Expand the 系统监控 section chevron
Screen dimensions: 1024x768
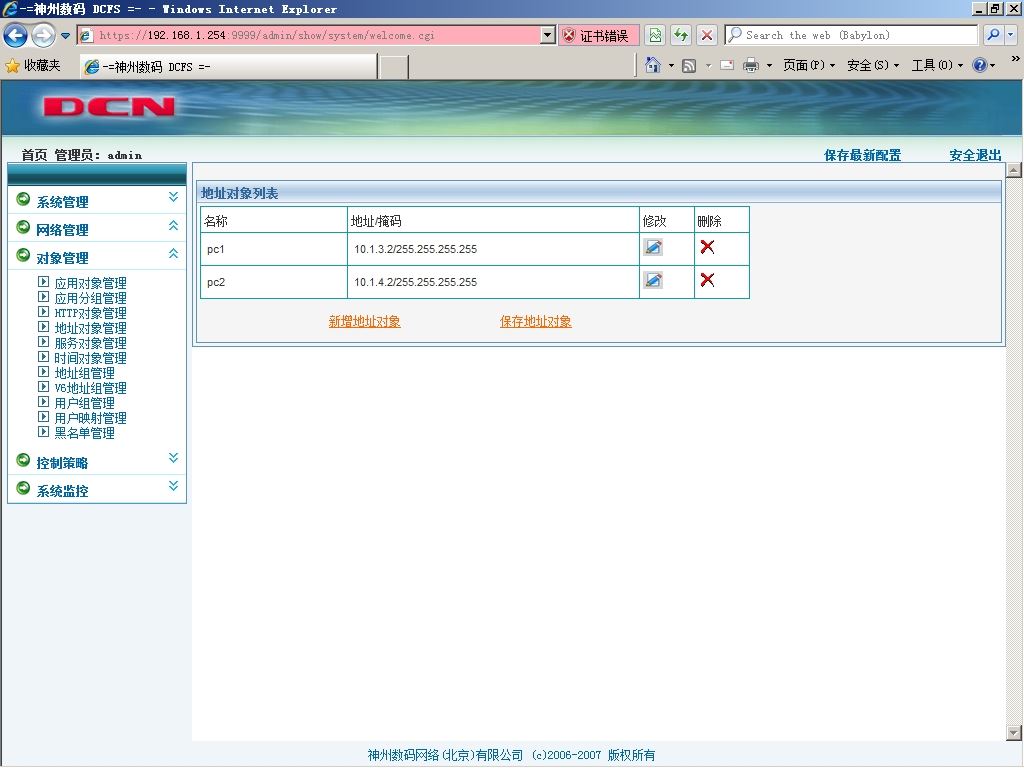[x=173, y=486]
